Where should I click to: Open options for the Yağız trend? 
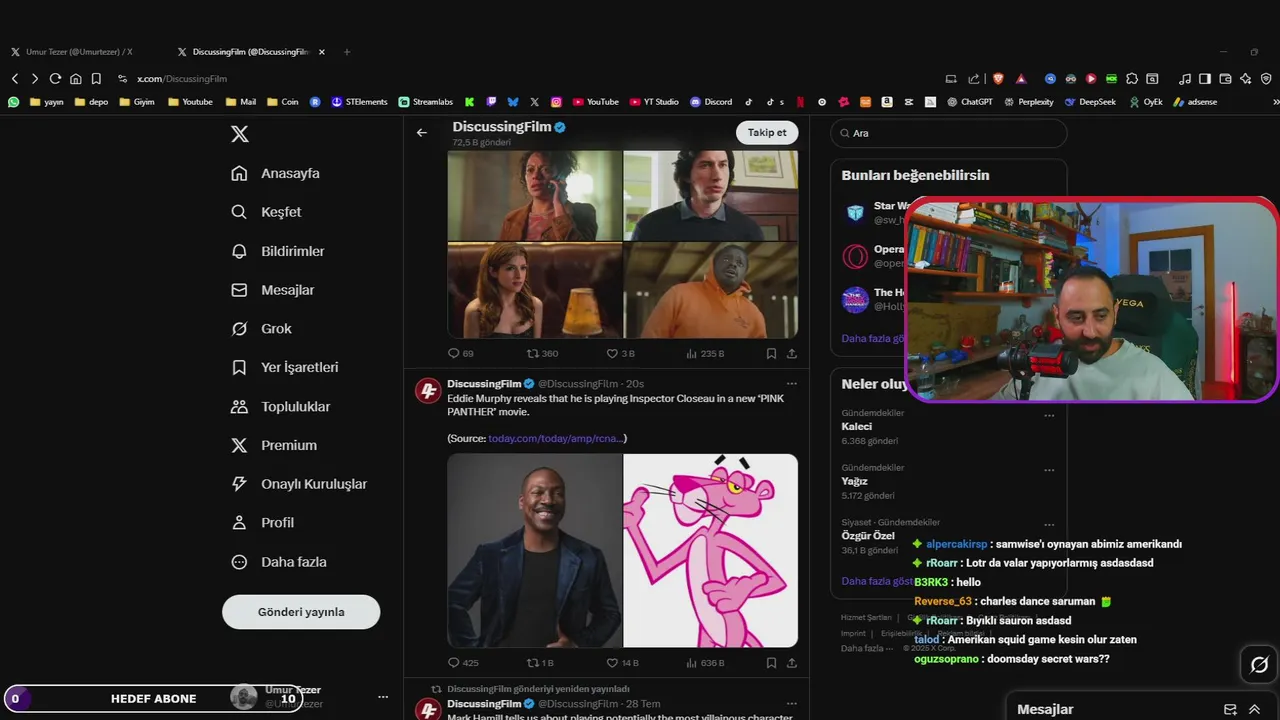pos(1049,470)
